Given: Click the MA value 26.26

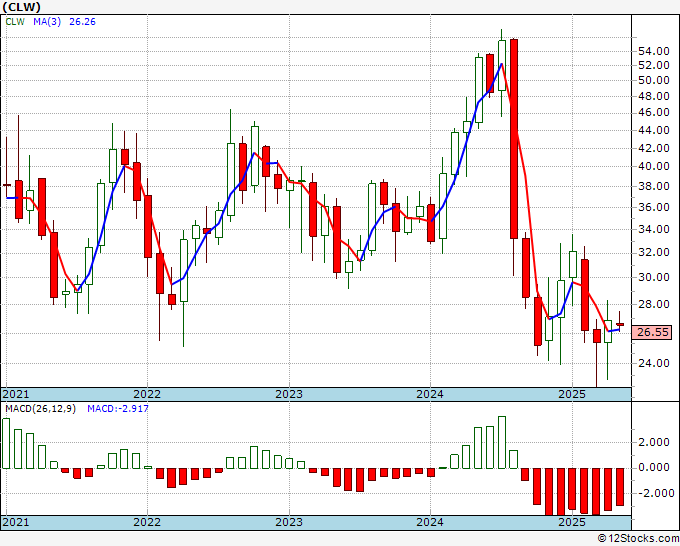Looking at the screenshot, I should tap(82, 22).
